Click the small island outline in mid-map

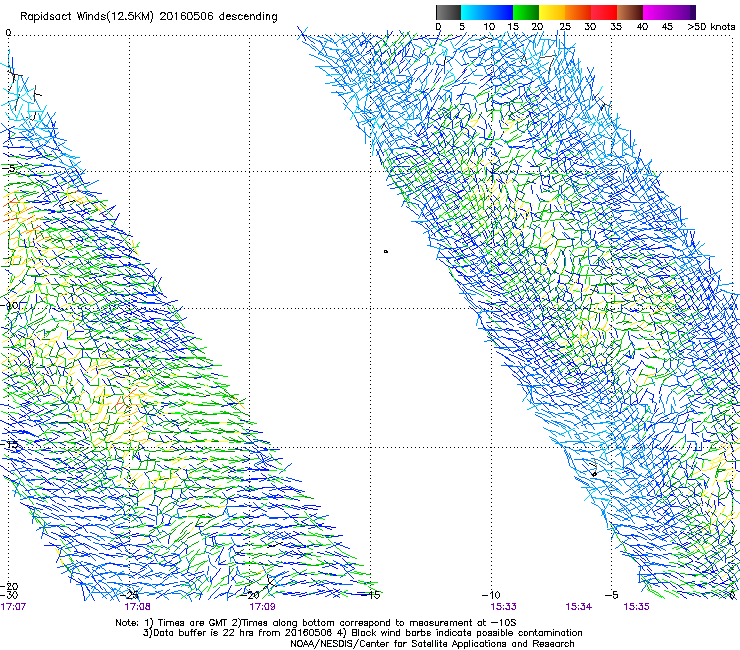(386, 252)
